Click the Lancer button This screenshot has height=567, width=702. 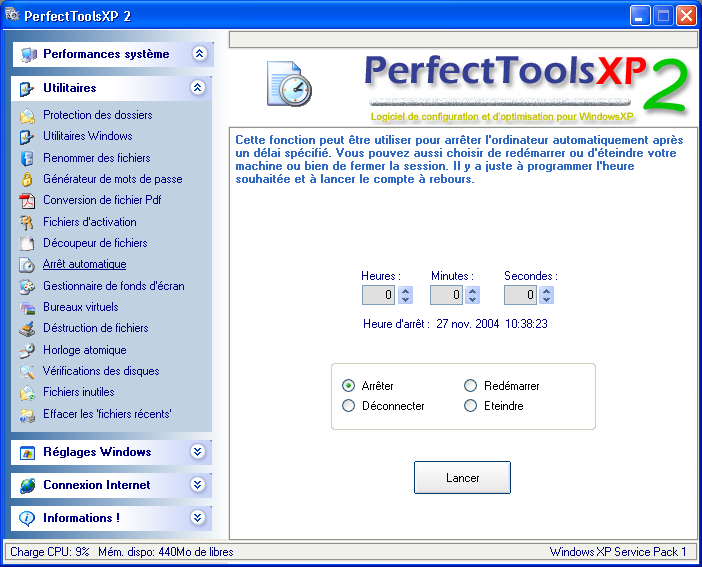[x=462, y=477]
